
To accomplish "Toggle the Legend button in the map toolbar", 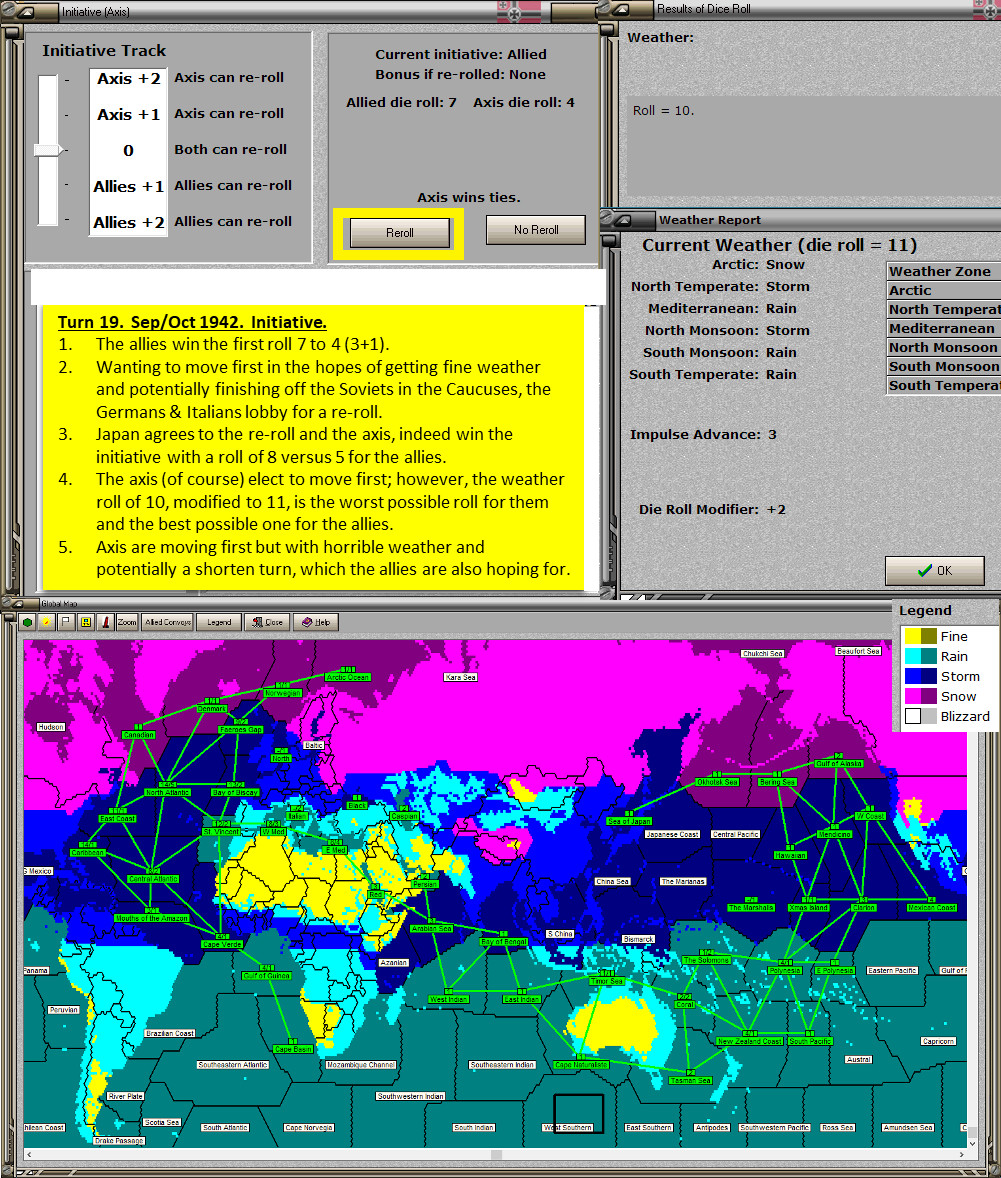I will coord(219,622).
